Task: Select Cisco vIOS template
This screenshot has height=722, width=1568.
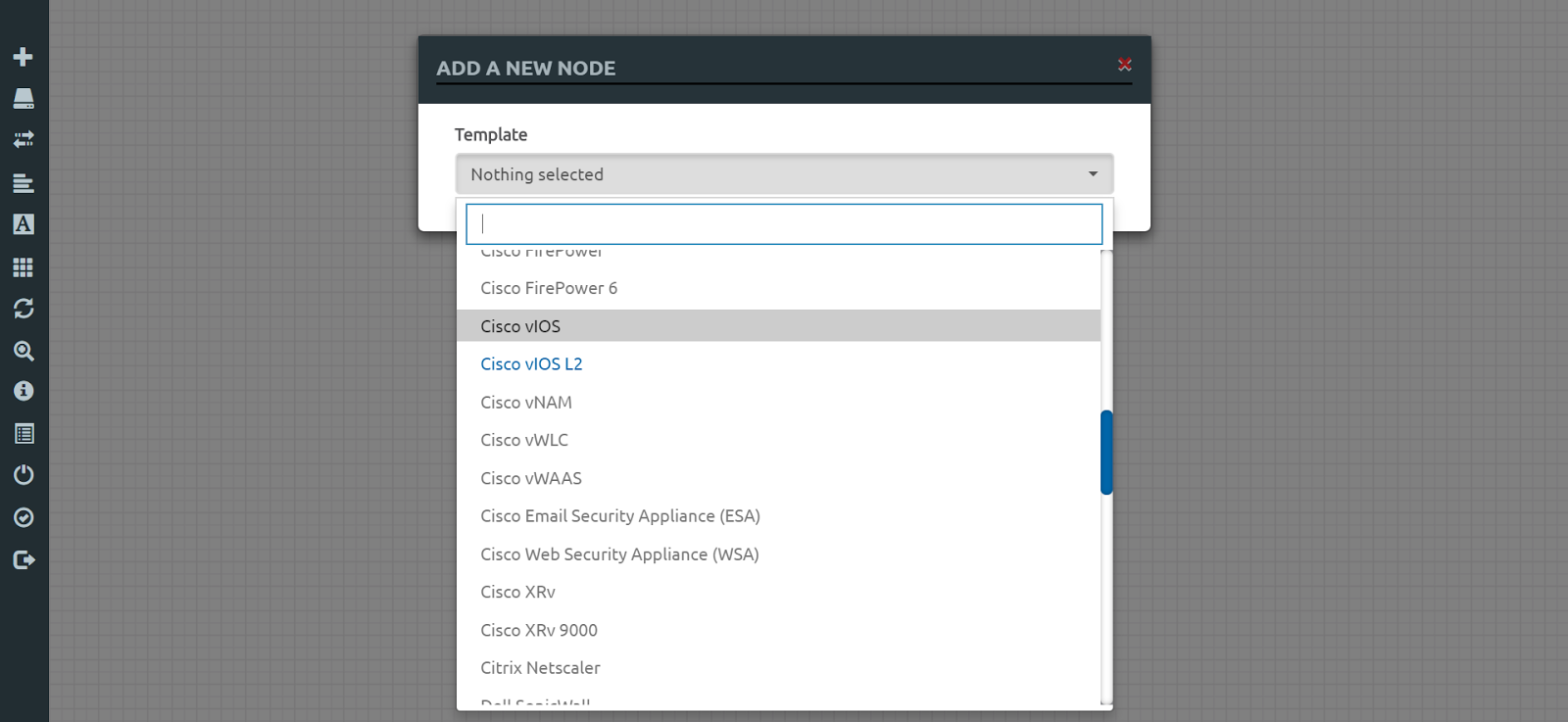Action: 778,326
